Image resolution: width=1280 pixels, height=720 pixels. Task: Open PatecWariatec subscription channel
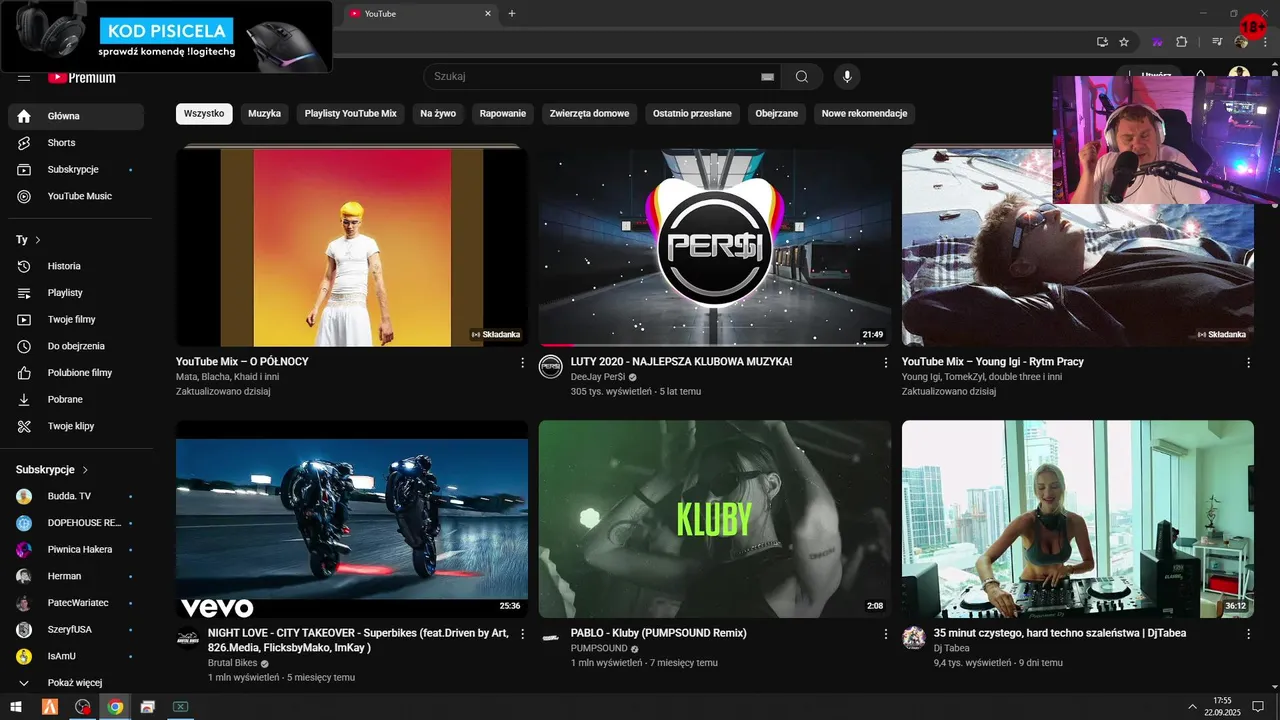76,604
